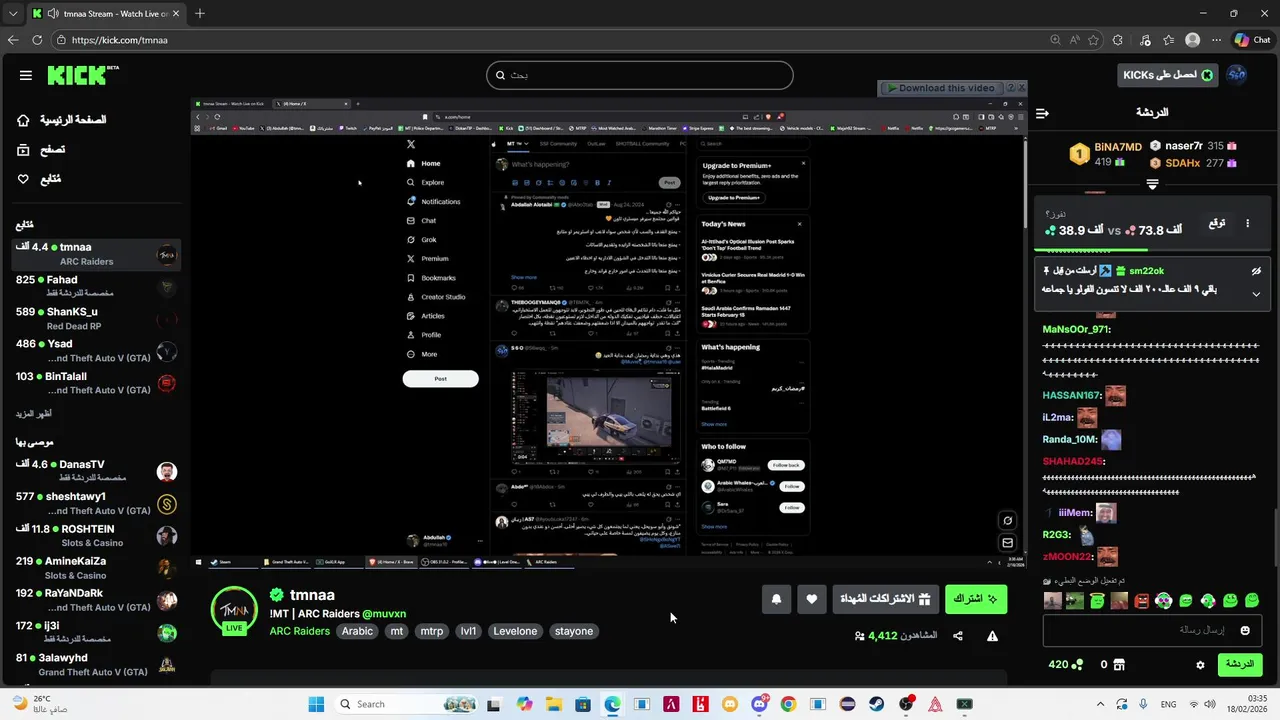
Task: Click the share icon next to viewer count
Action: click(x=958, y=636)
